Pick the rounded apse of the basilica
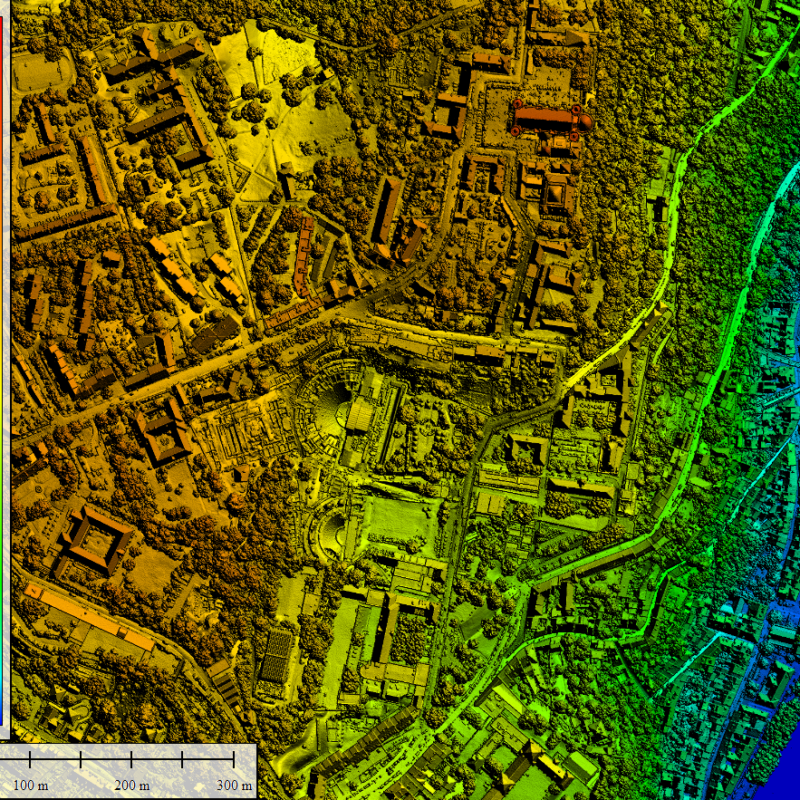 [x=587, y=122]
